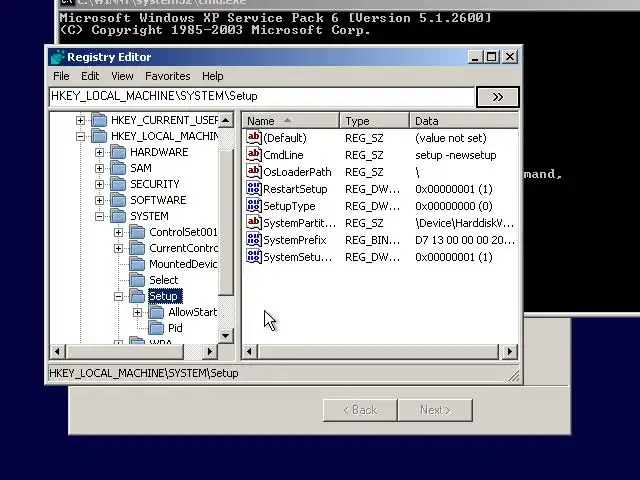Screen dimensions: 640x480
Task: Sort values by the Data column header
Action: coord(464,121)
